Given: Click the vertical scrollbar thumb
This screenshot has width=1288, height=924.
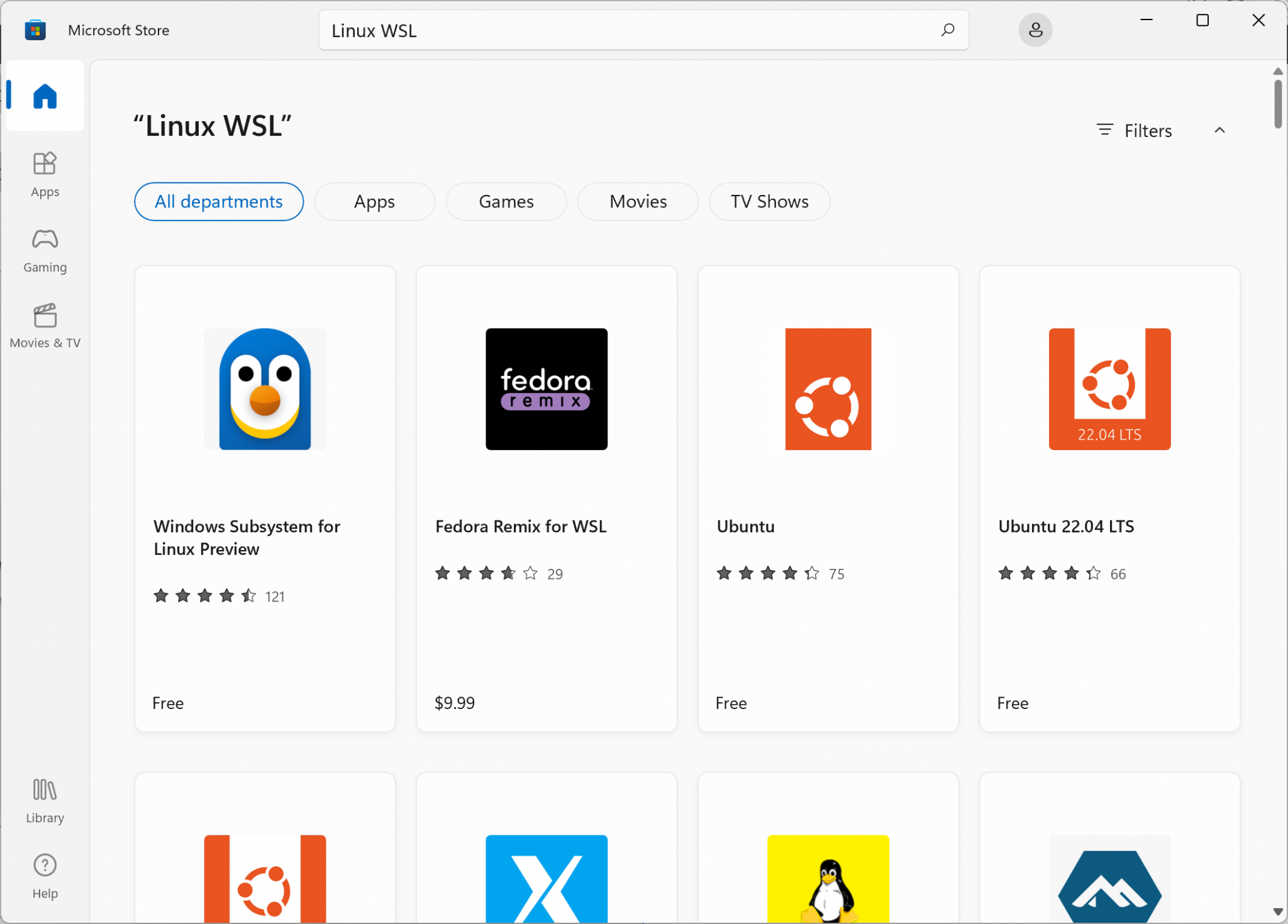Looking at the screenshot, I should (1277, 104).
